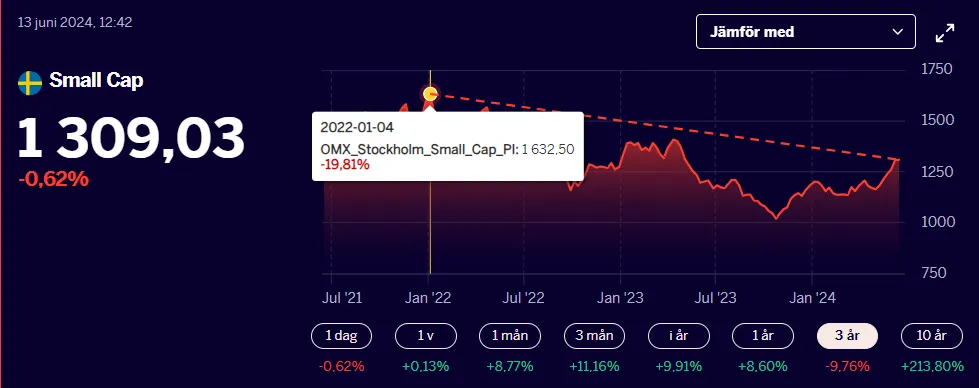The height and width of the screenshot is (388, 979).
Task: Expand the chart to fullscreen
Action: (x=945, y=33)
